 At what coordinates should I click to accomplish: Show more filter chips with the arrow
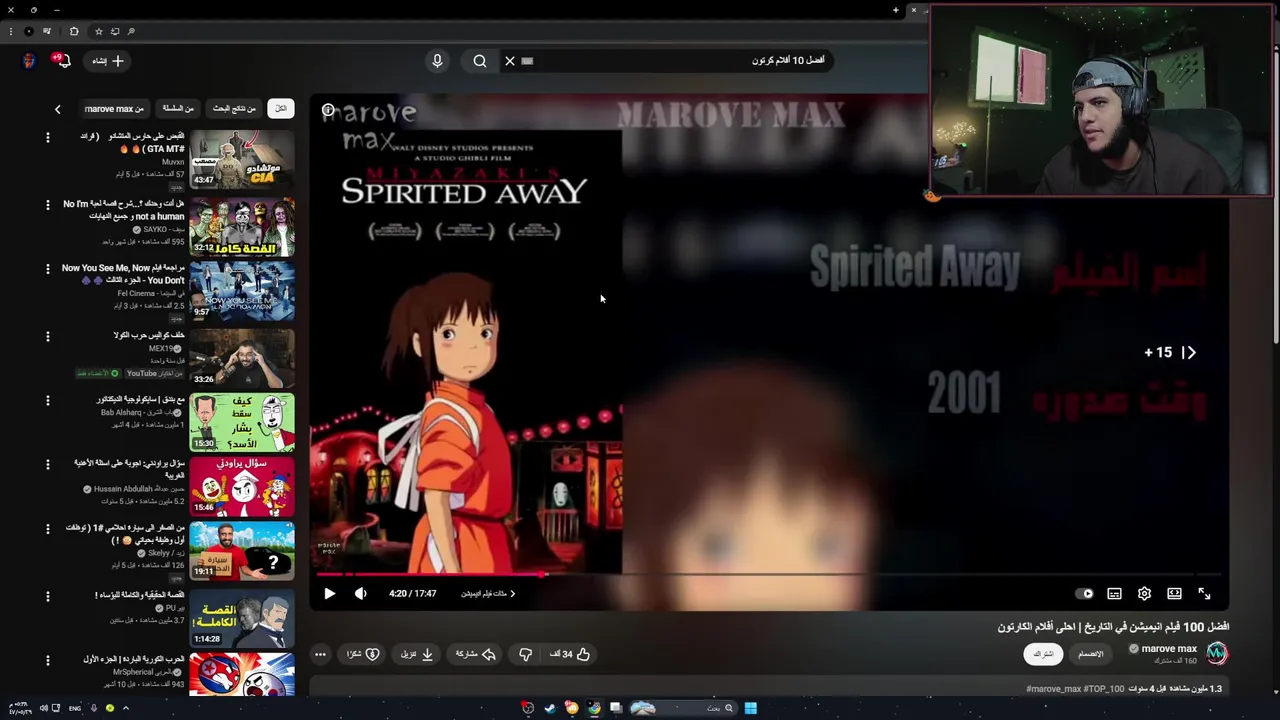(57, 109)
